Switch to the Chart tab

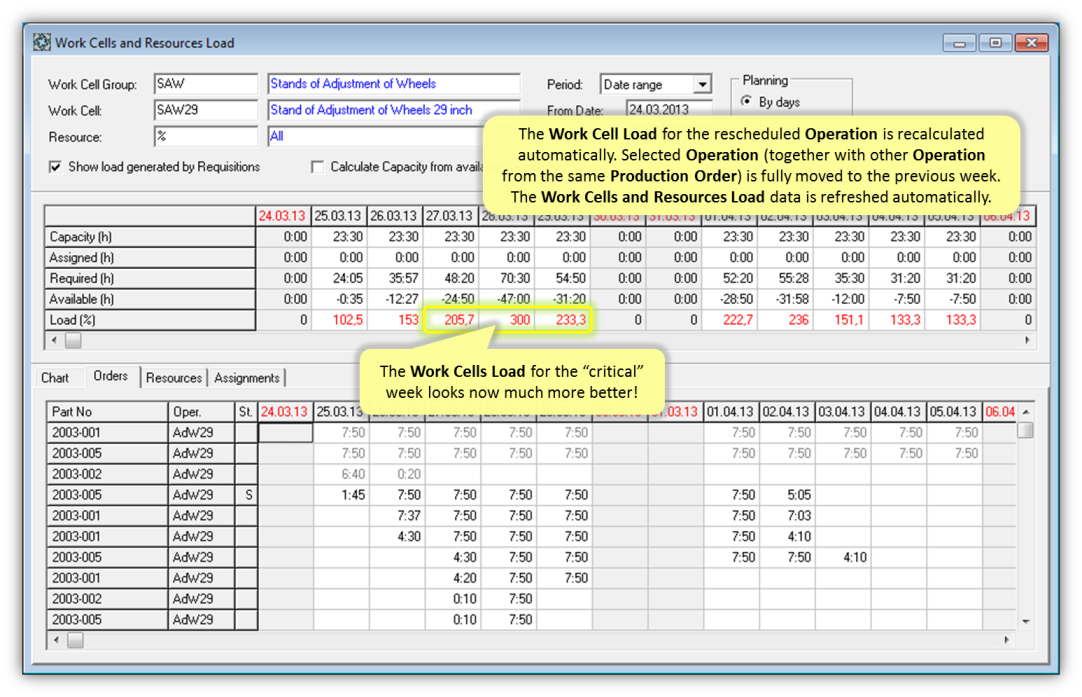point(55,378)
